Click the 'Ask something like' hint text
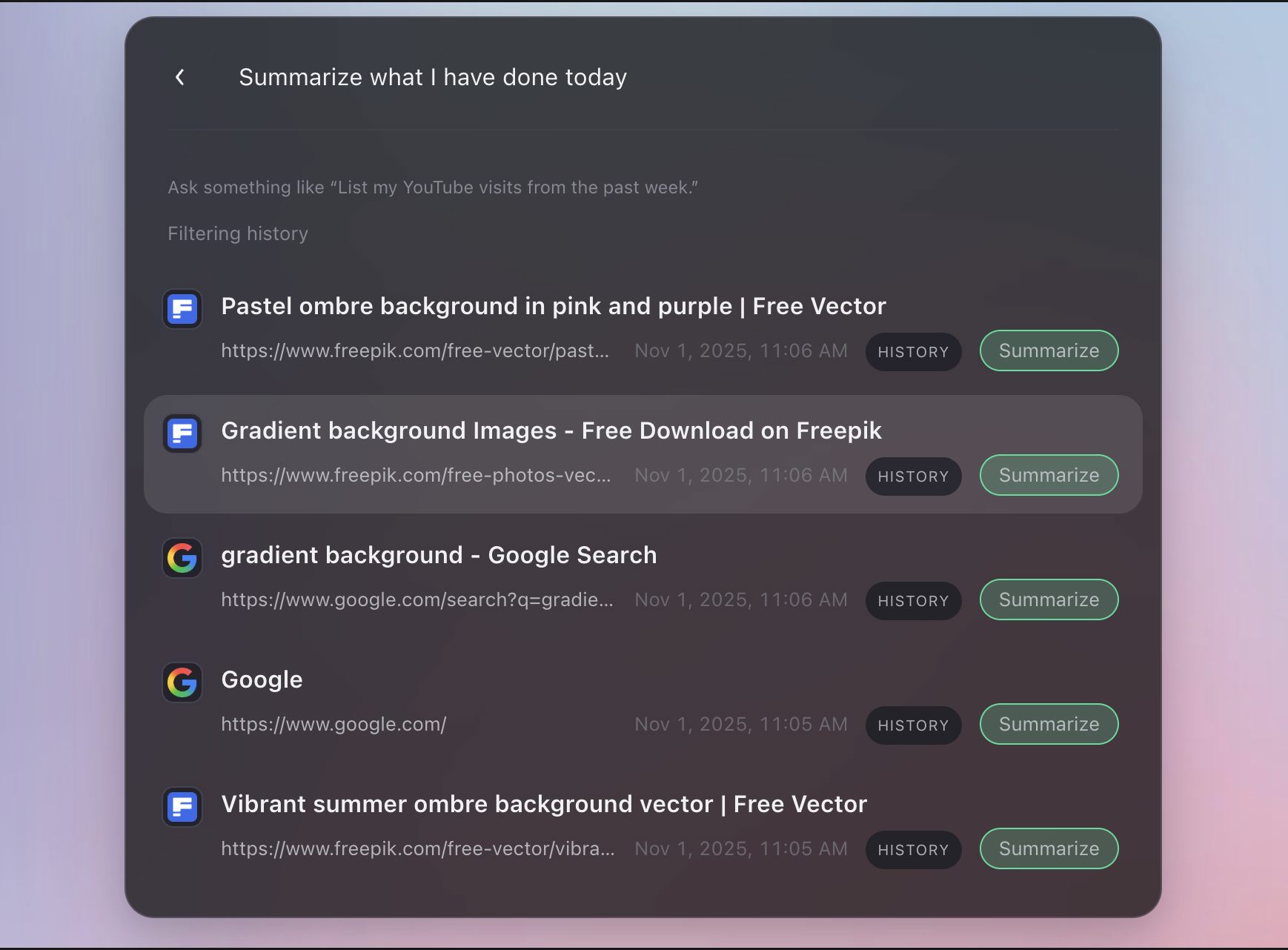The image size is (1288, 950). 433,187
